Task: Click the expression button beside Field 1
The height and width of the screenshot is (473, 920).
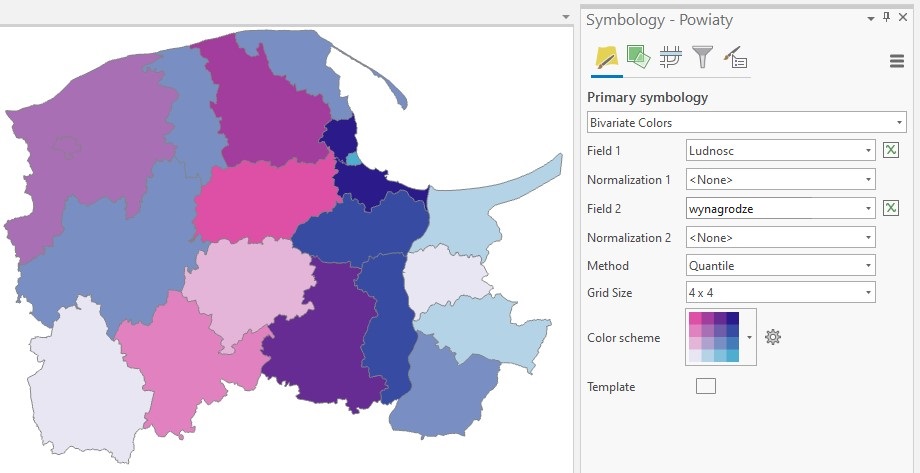Action: [891, 150]
